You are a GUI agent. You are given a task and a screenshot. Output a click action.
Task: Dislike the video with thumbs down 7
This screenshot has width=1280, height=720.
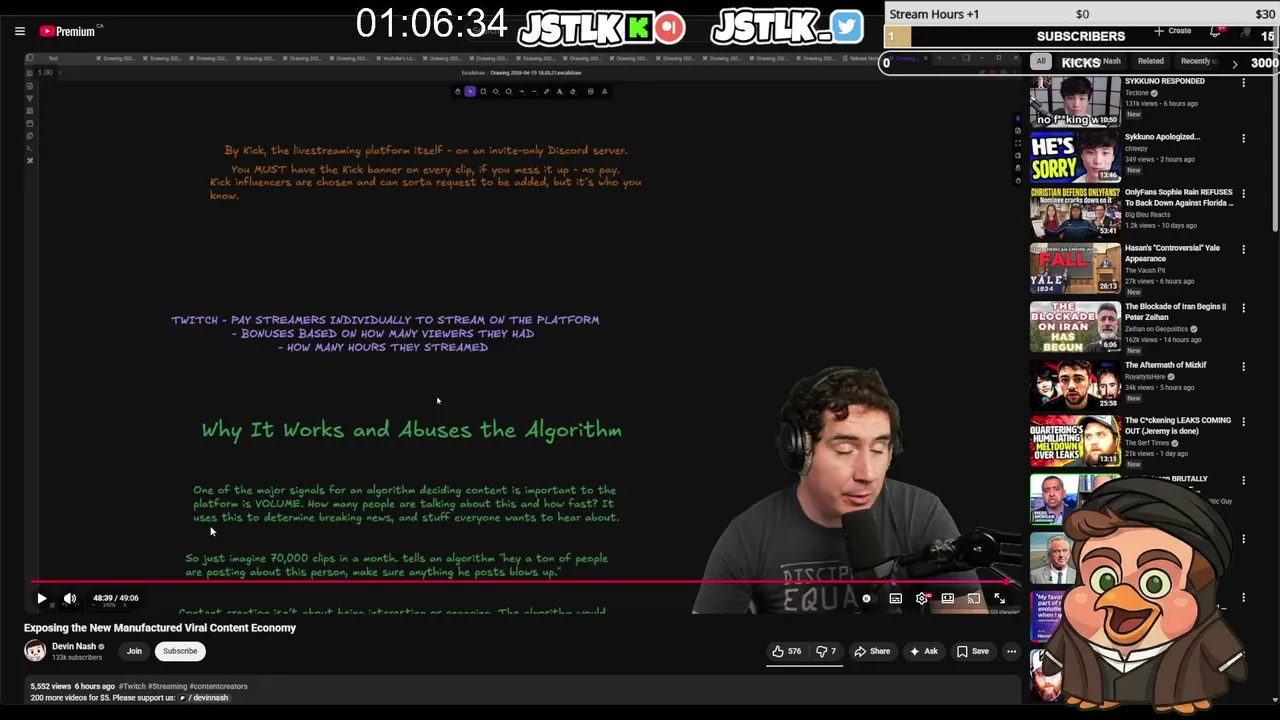(826, 651)
